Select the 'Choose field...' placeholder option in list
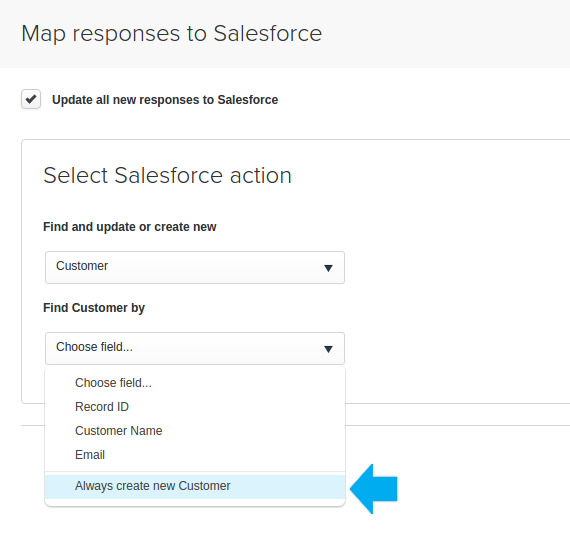Screen dimensions: 570x540 [113, 383]
